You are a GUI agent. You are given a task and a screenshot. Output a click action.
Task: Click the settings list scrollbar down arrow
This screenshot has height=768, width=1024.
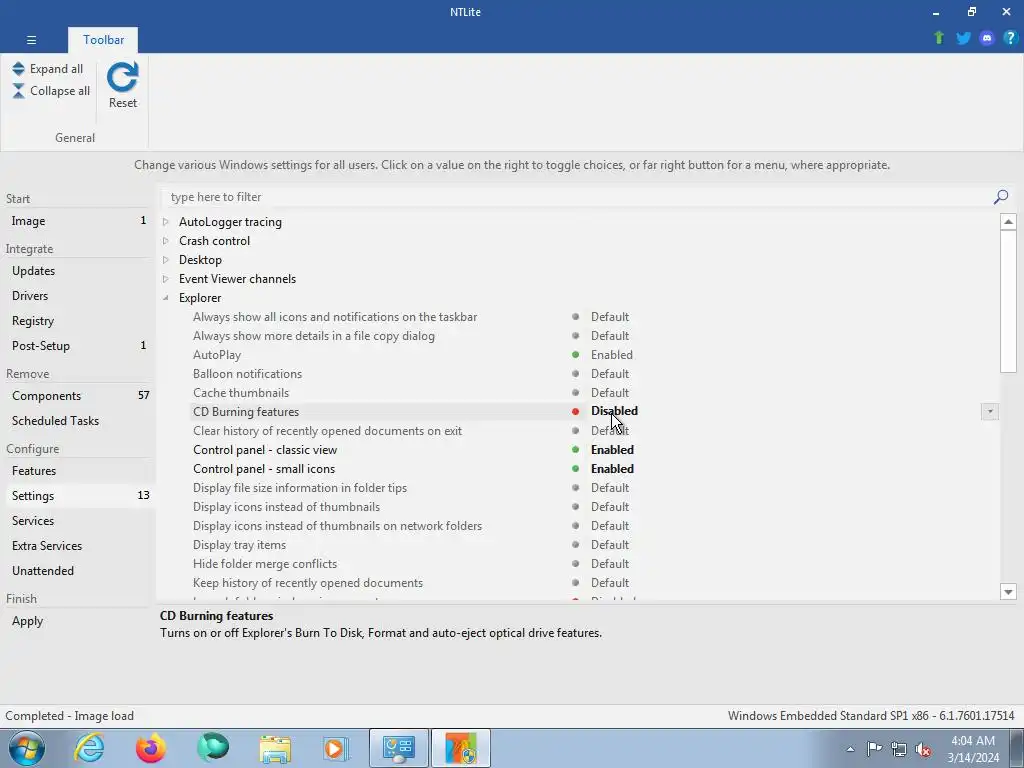click(1008, 592)
